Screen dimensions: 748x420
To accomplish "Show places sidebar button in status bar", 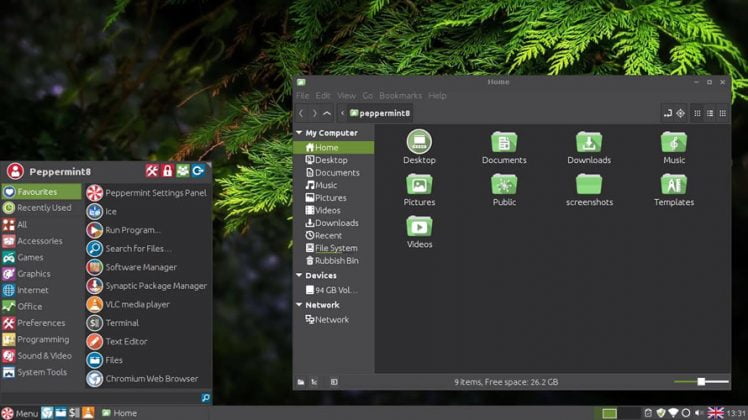I will coord(301,382).
